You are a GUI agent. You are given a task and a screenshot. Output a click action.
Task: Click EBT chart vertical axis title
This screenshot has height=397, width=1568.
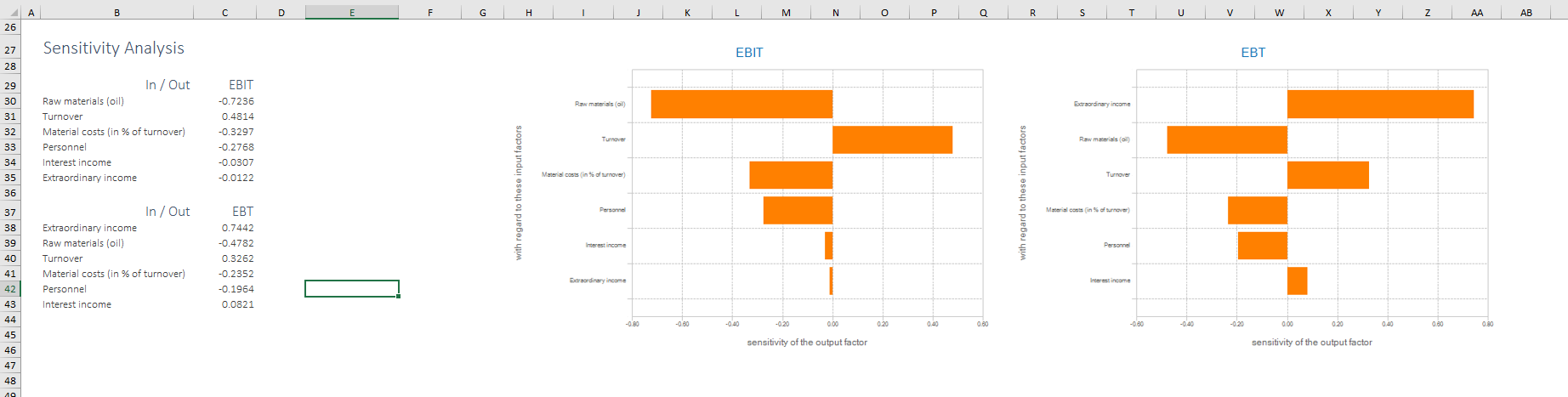(x=1023, y=193)
